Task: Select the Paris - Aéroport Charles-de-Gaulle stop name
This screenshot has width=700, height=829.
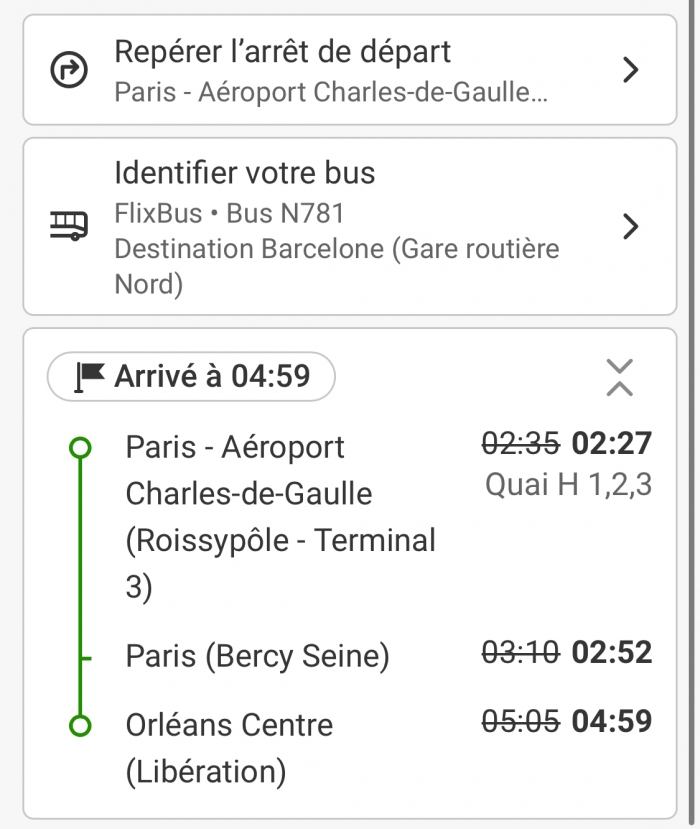Action: click(x=280, y=517)
